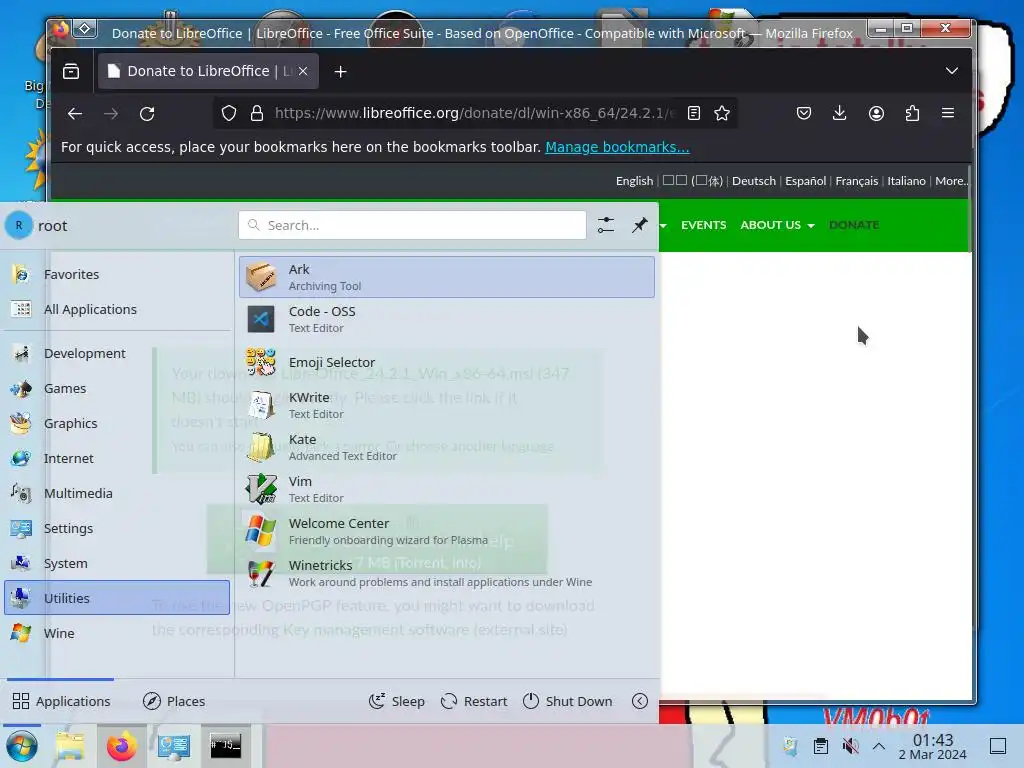Reload the Firefox page

pos(147,114)
